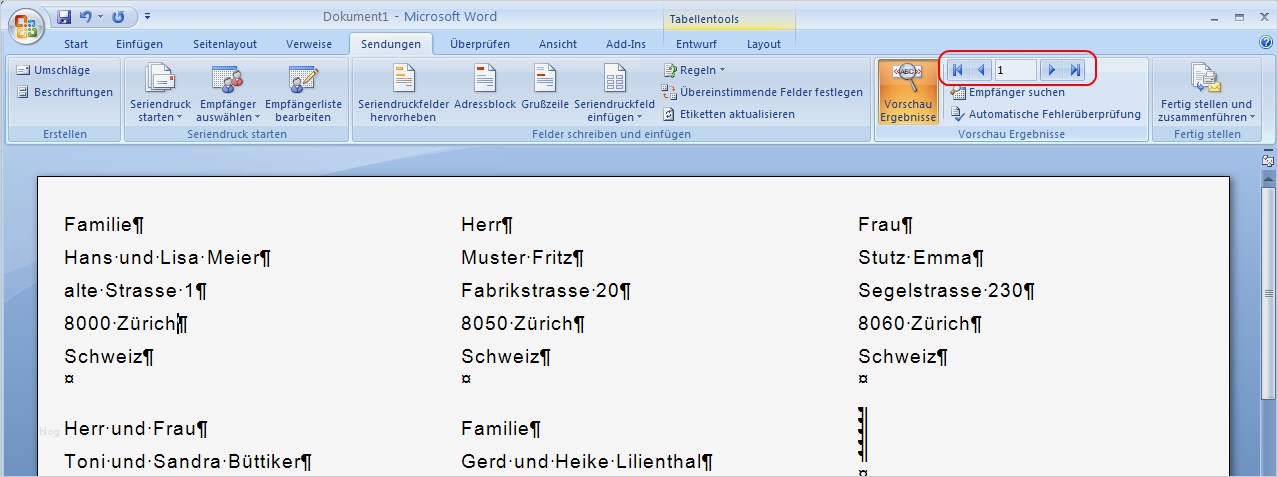Click the text 'Toni und Sandra Büttiker'

pos(182,462)
